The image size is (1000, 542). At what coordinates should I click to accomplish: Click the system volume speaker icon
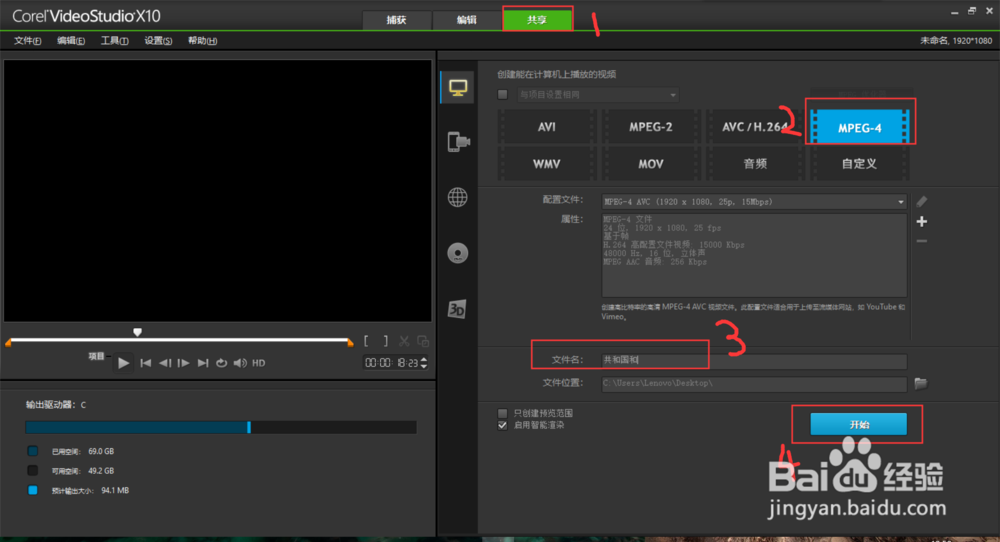[x=240, y=363]
